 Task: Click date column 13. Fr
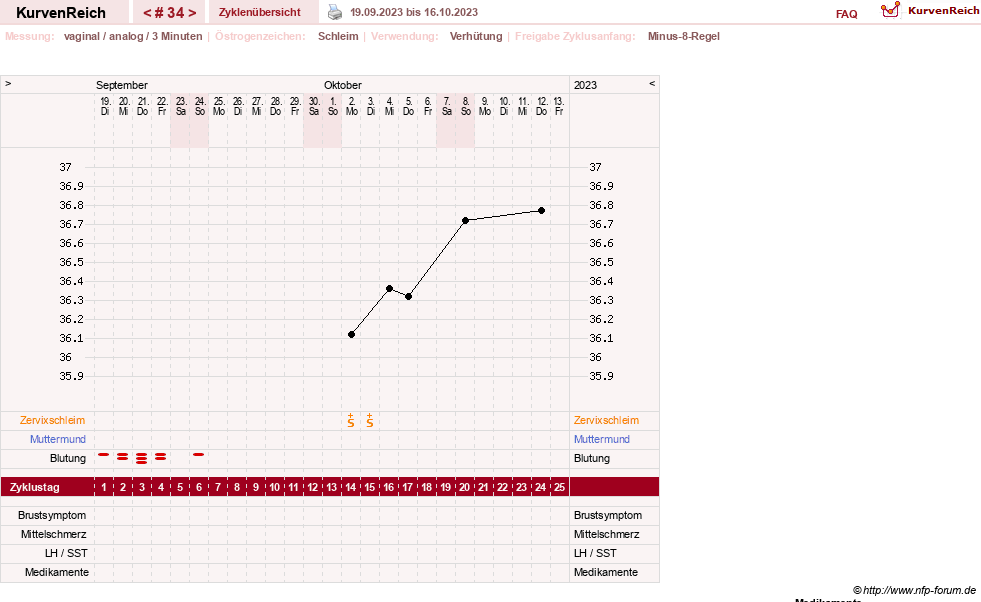[559, 106]
